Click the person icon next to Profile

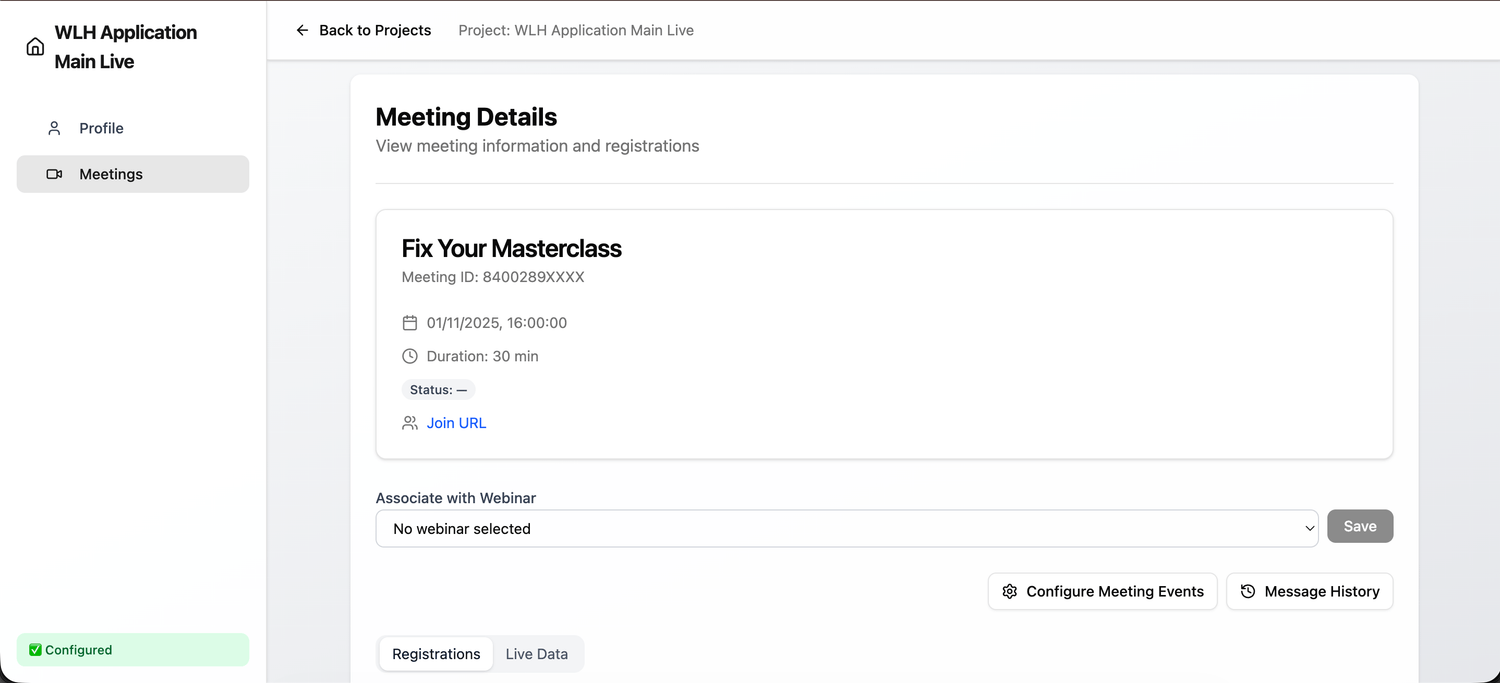tap(54, 128)
